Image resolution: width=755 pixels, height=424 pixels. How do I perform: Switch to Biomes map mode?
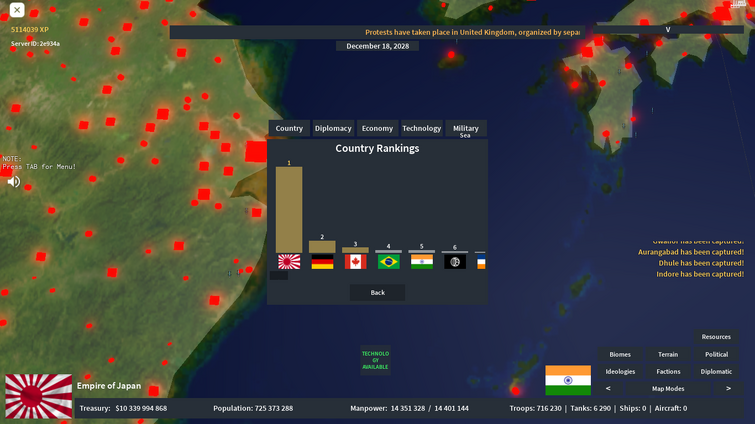pos(620,354)
